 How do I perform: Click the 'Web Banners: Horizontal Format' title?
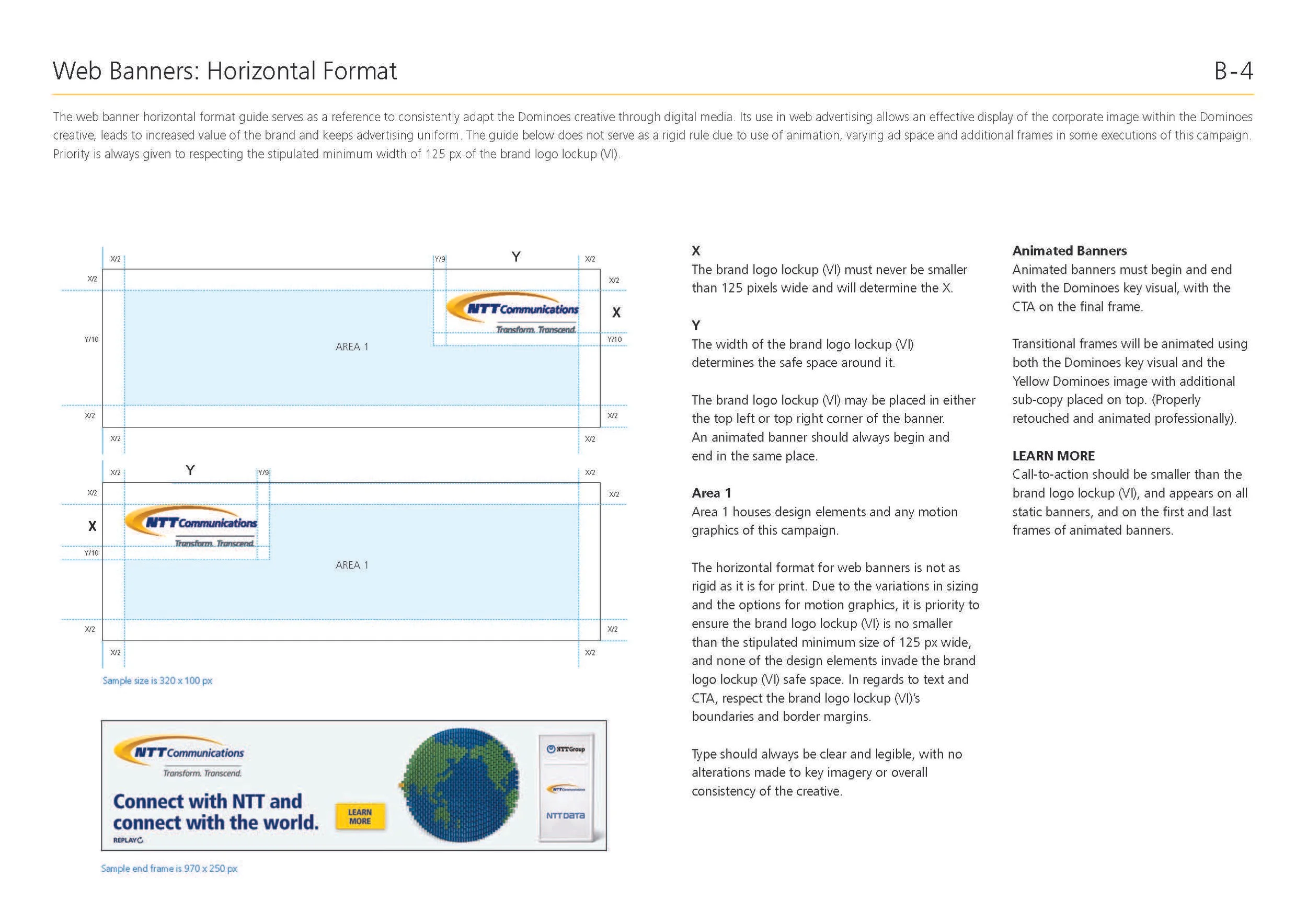(x=224, y=71)
